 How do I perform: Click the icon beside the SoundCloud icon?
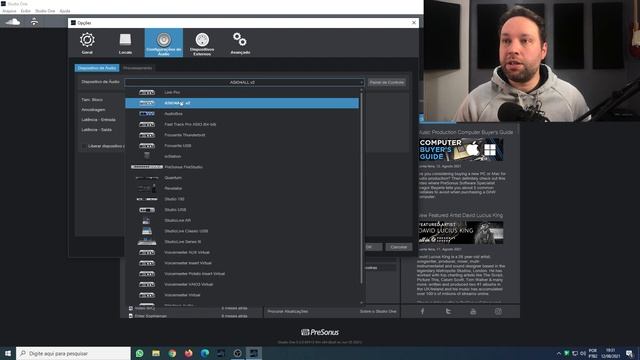coord(34,22)
